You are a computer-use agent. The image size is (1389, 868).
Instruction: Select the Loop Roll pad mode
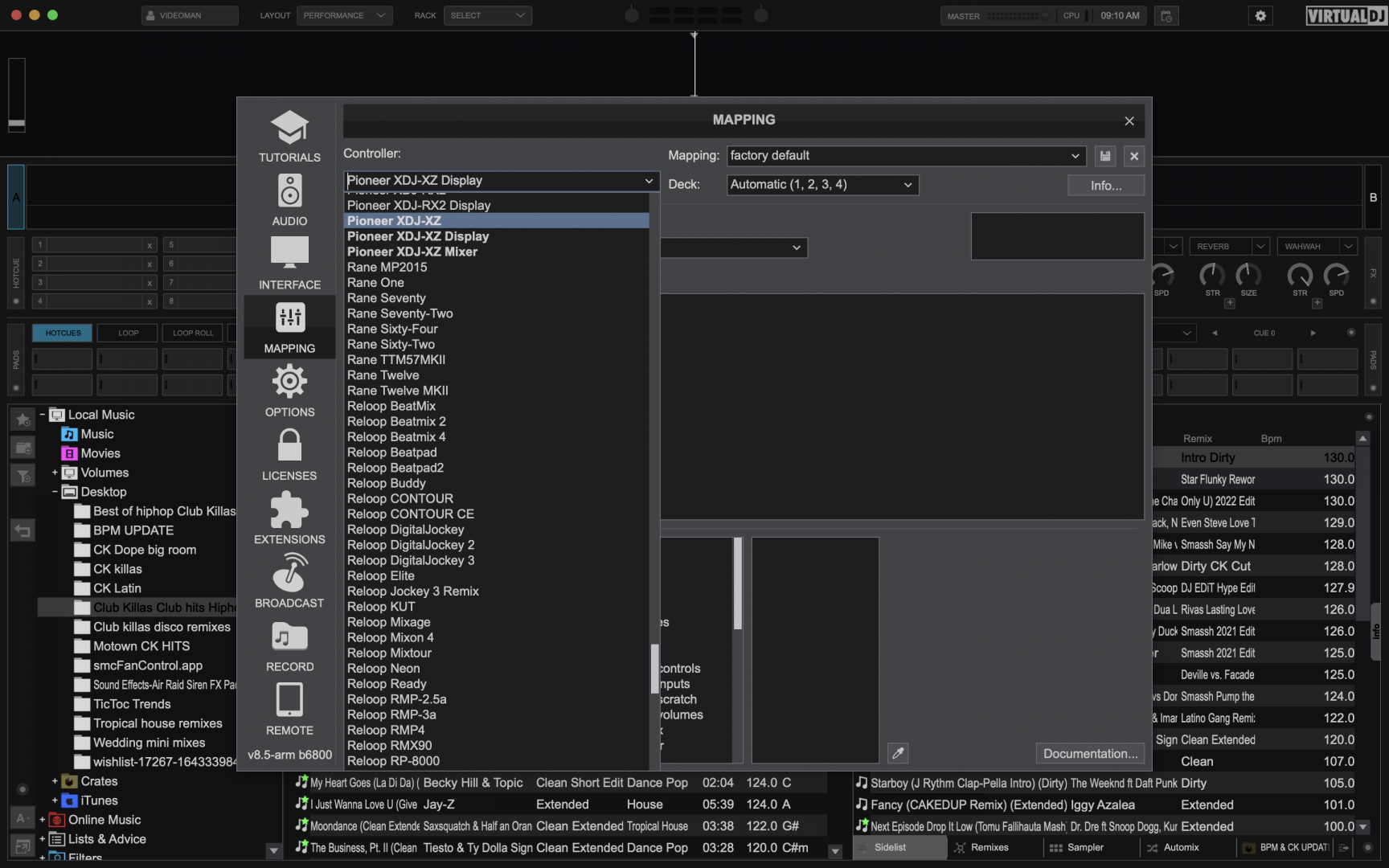[193, 333]
